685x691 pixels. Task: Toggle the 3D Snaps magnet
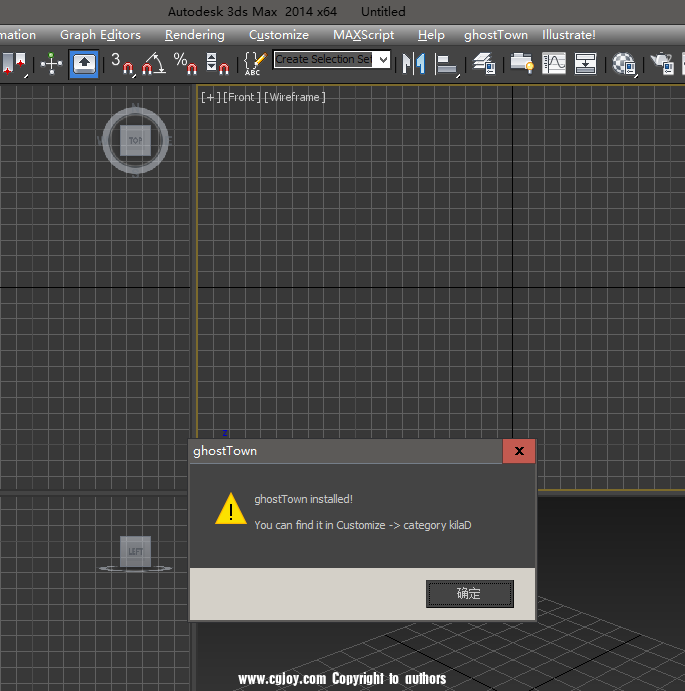click(122, 64)
